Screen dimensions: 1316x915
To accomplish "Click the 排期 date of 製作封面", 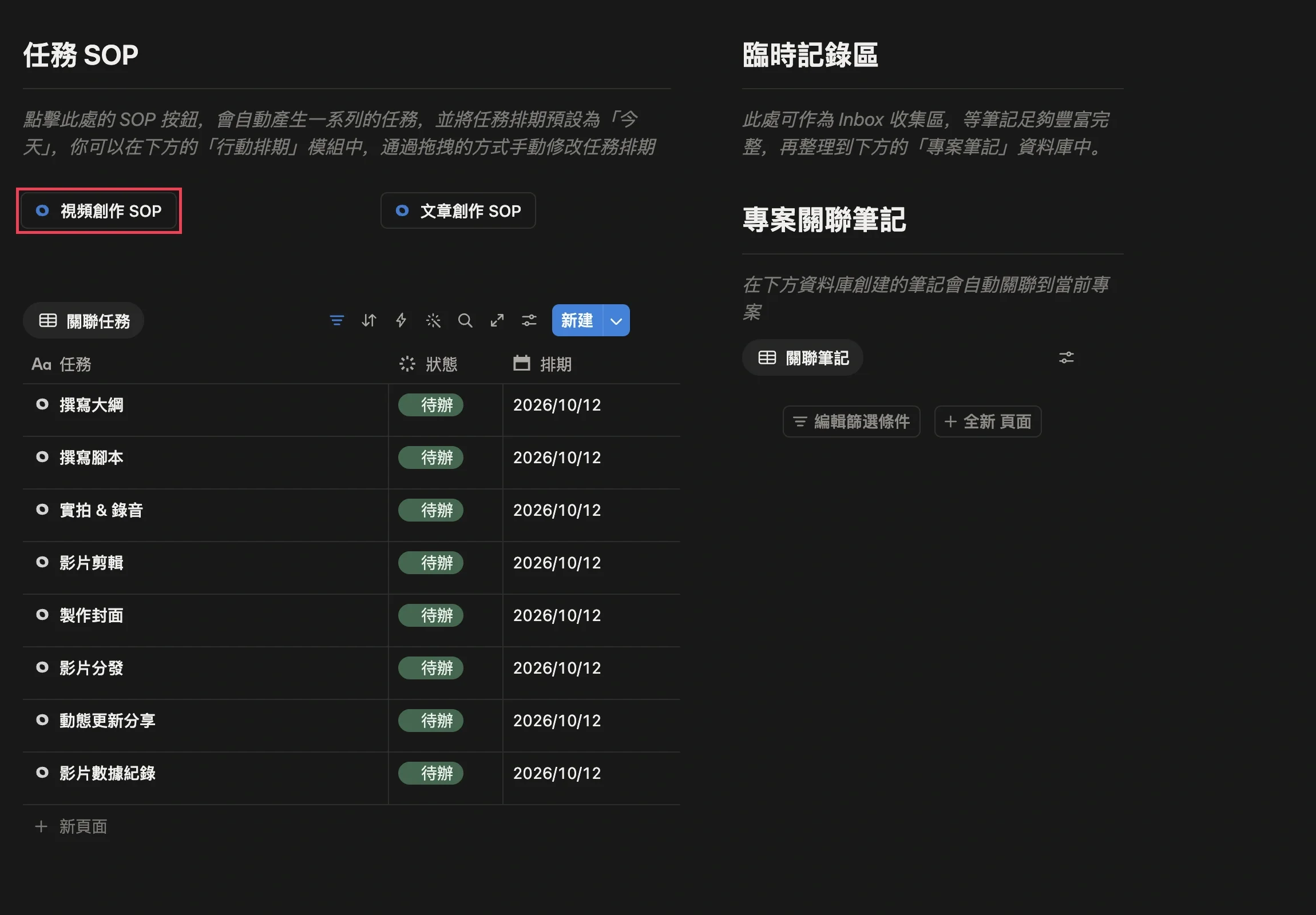I will click(x=557, y=616).
